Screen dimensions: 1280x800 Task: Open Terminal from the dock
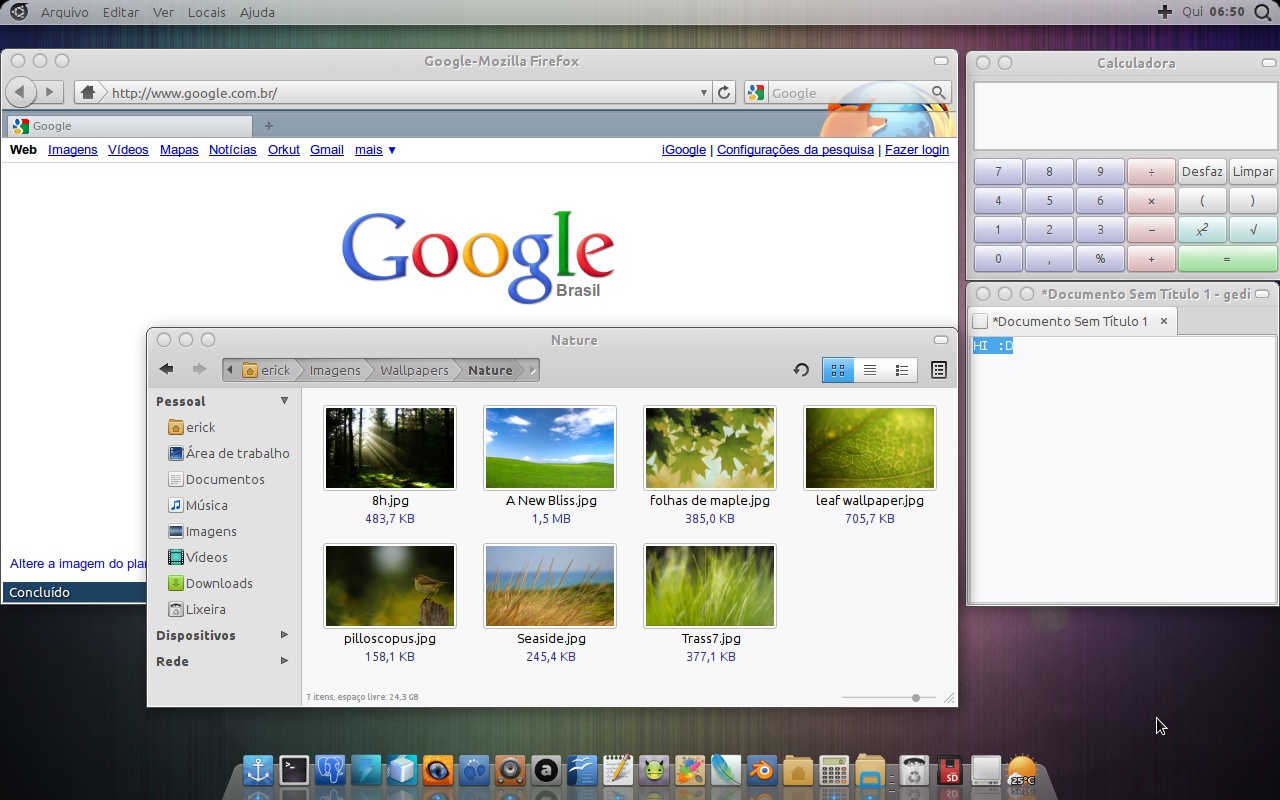point(294,770)
